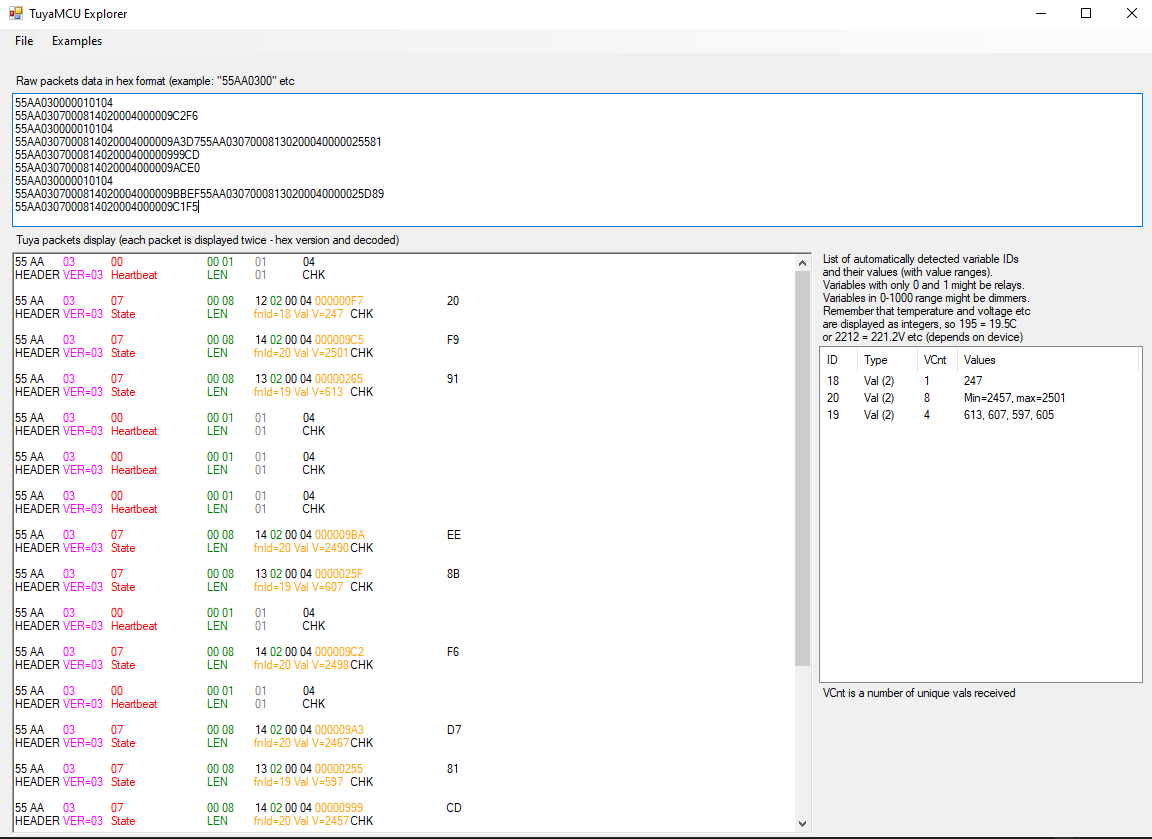Select the variable row with ID 18
1152x839 pixels.
[980, 381]
